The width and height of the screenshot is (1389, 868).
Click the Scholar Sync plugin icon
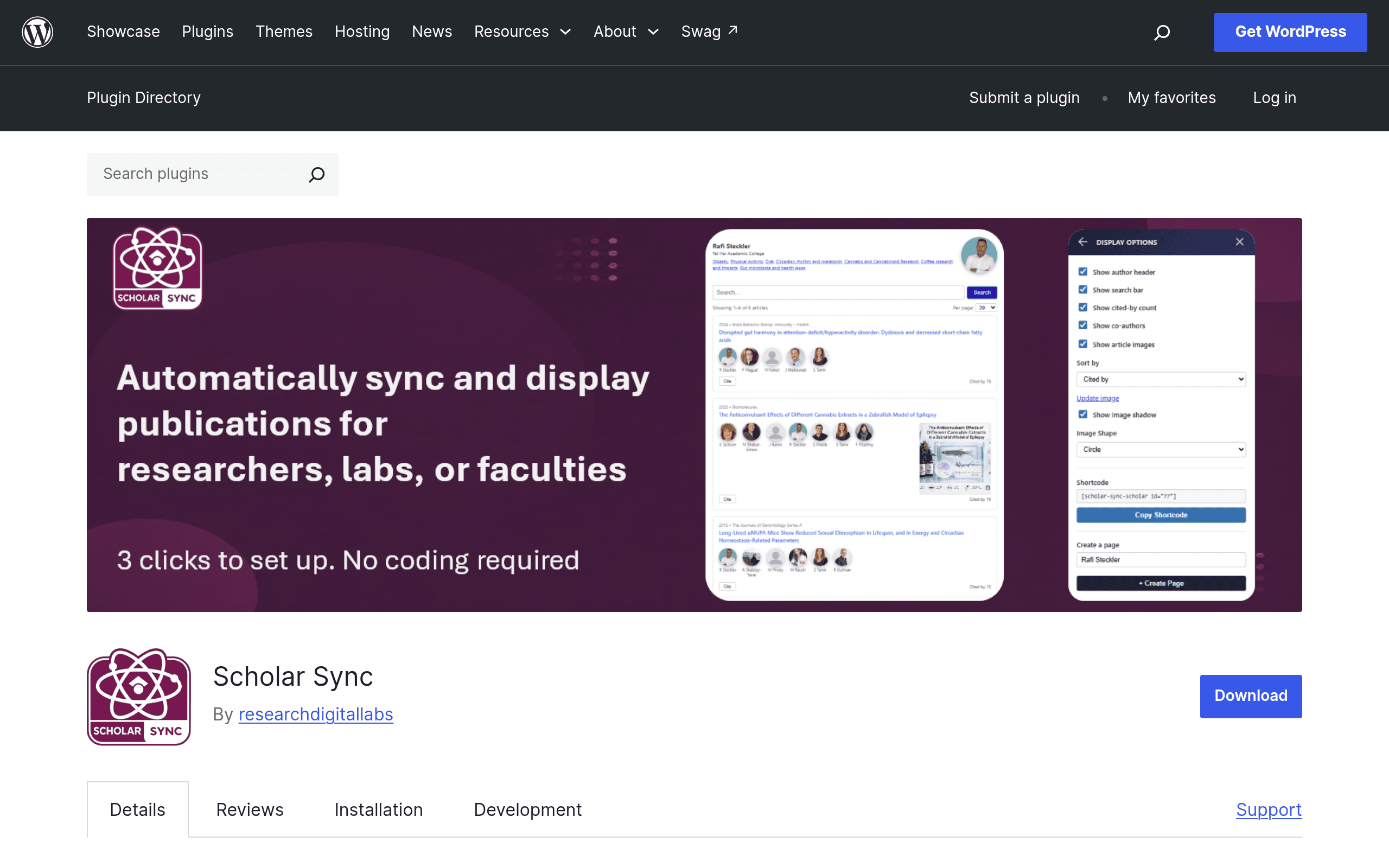139,697
